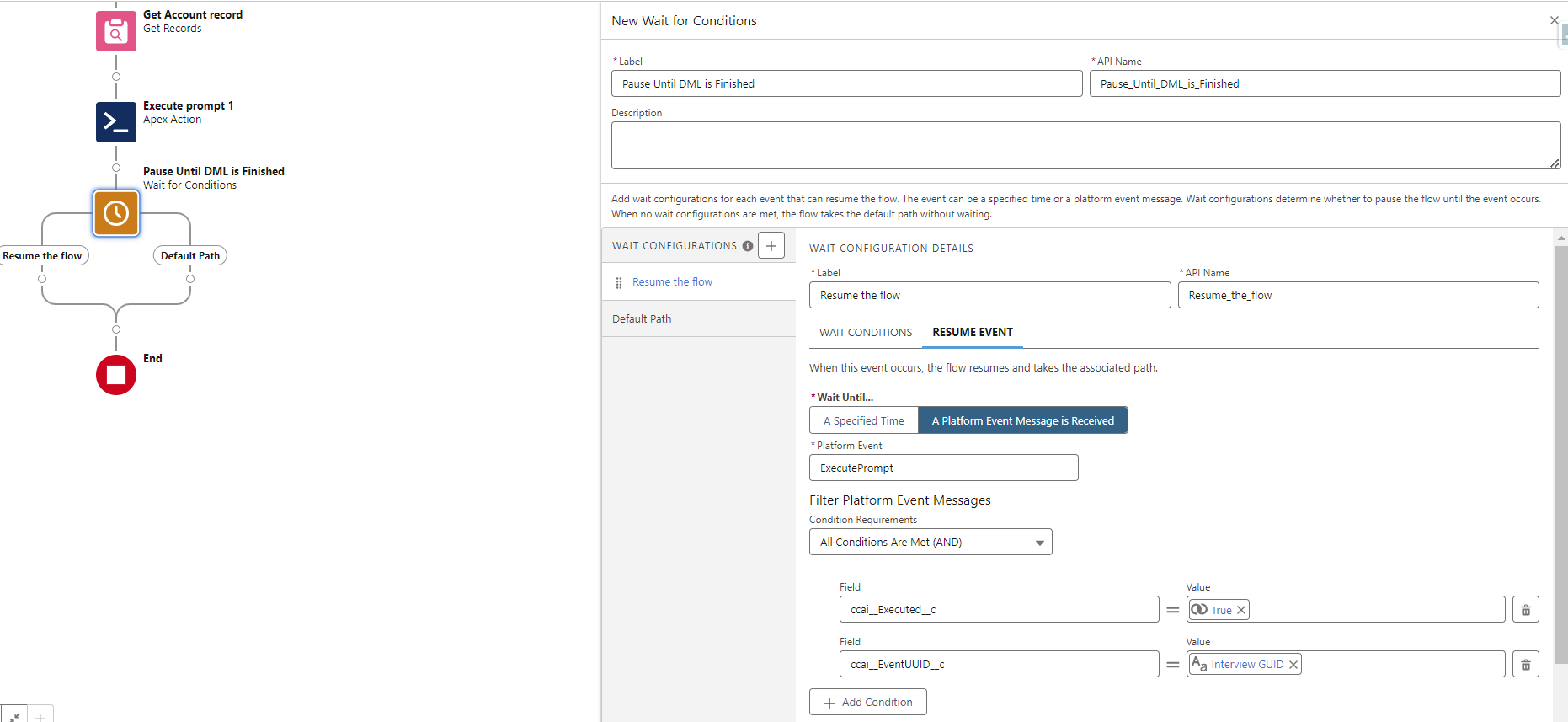The image size is (1568, 722).
Task: Click the Description text area
Action: click(x=1085, y=145)
